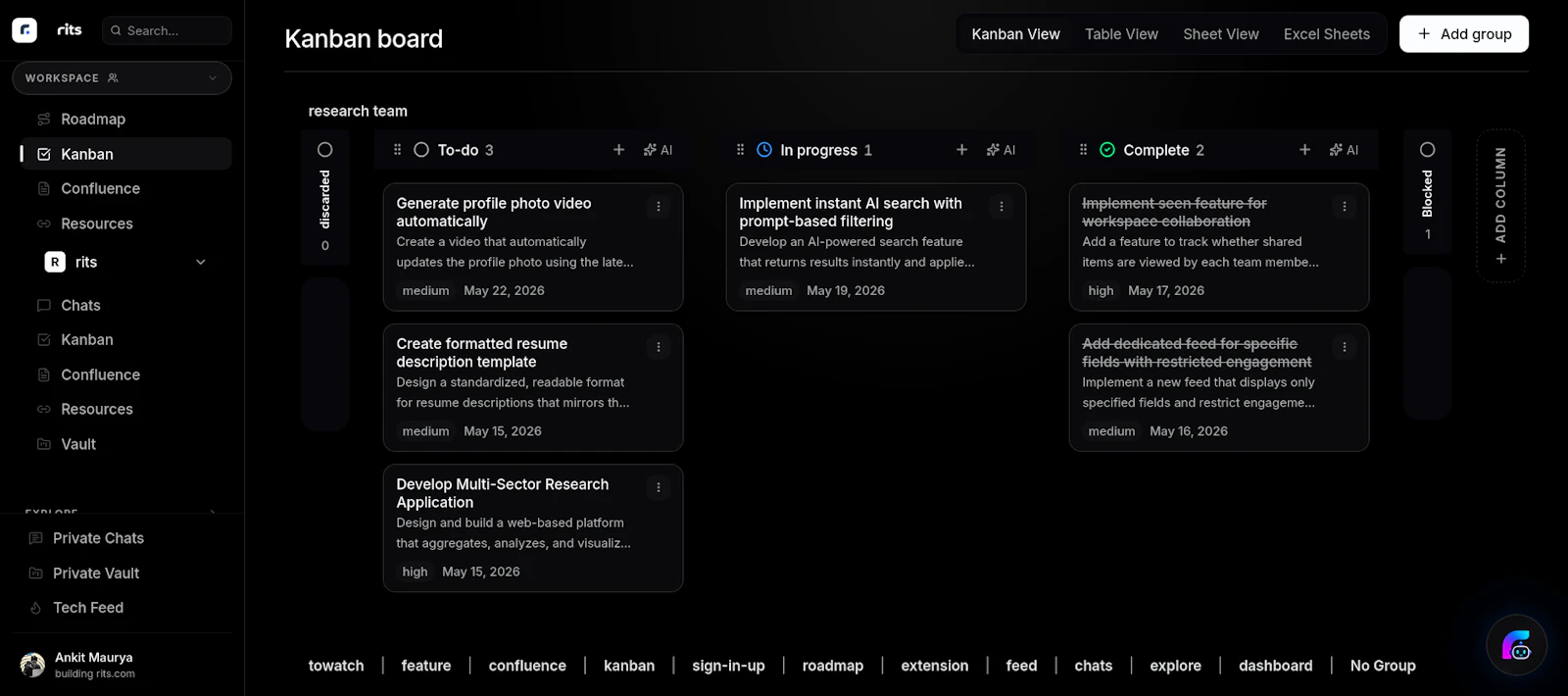Click the To-do circle status icon
The width and height of the screenshot is (1568, 696).
(421, 150)
